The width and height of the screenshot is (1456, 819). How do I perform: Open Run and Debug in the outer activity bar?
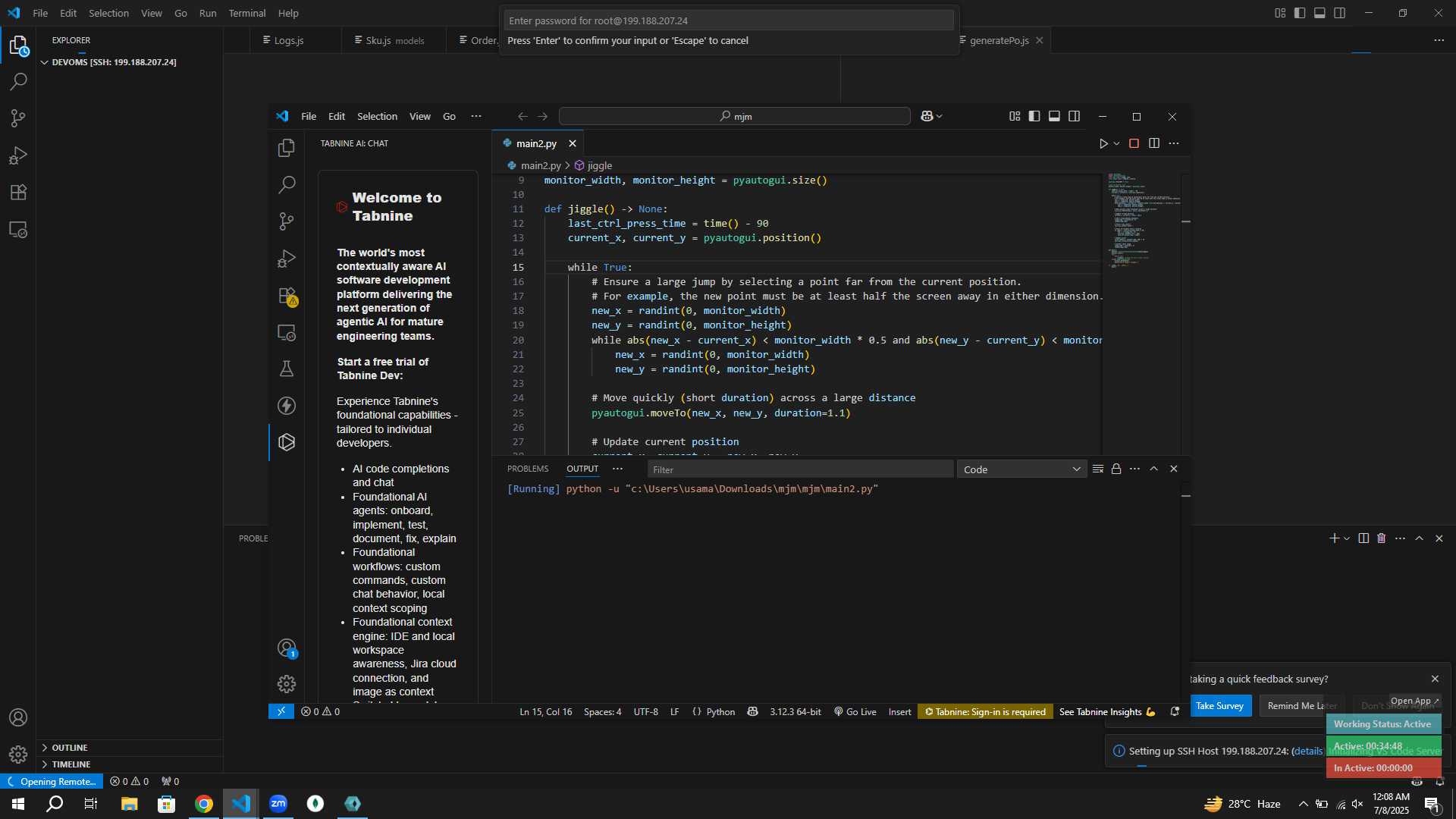coord(18,155)
